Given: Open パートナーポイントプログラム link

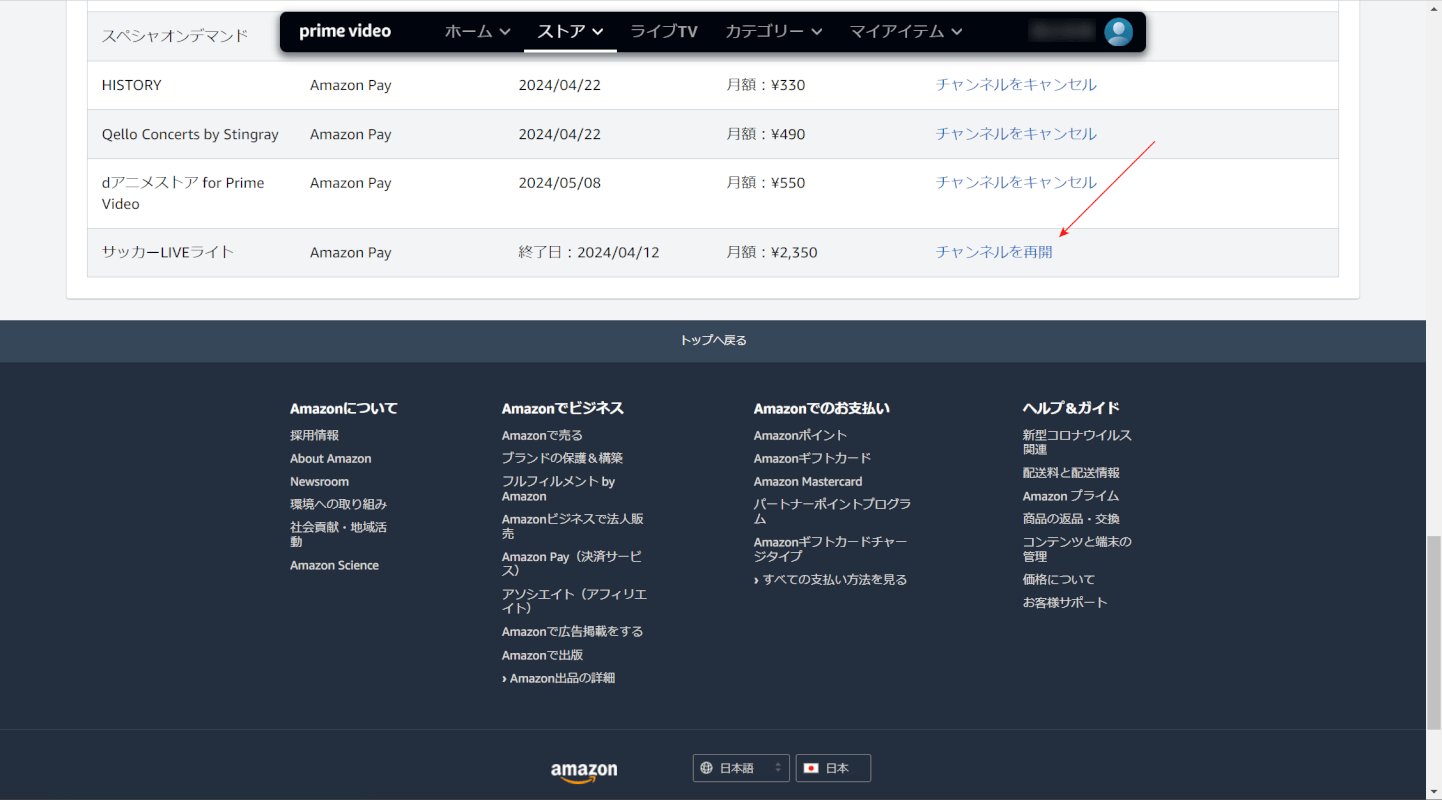Looking at the screenshot, I should [x=833, y=512].
